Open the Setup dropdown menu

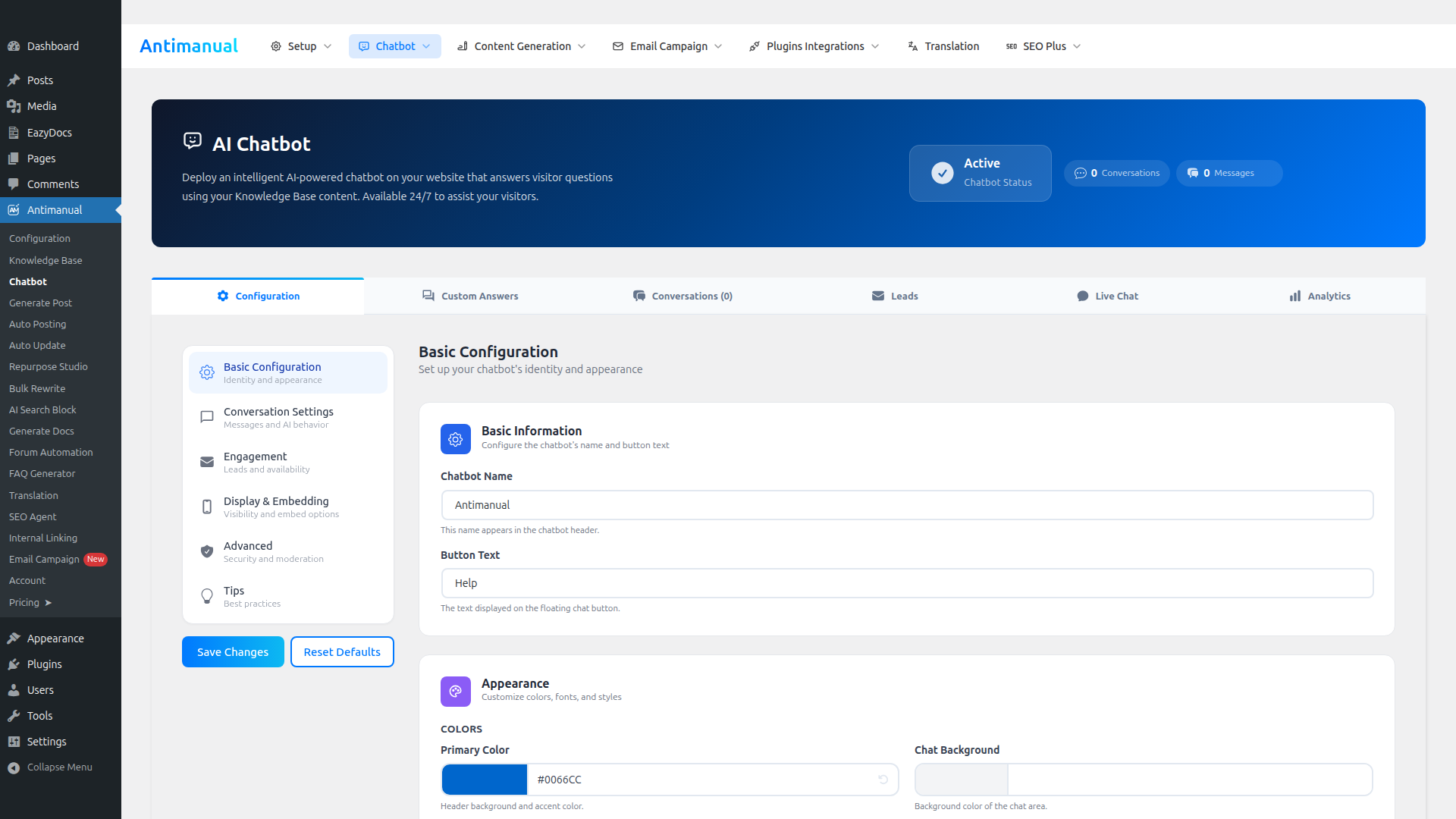[300, 46]
